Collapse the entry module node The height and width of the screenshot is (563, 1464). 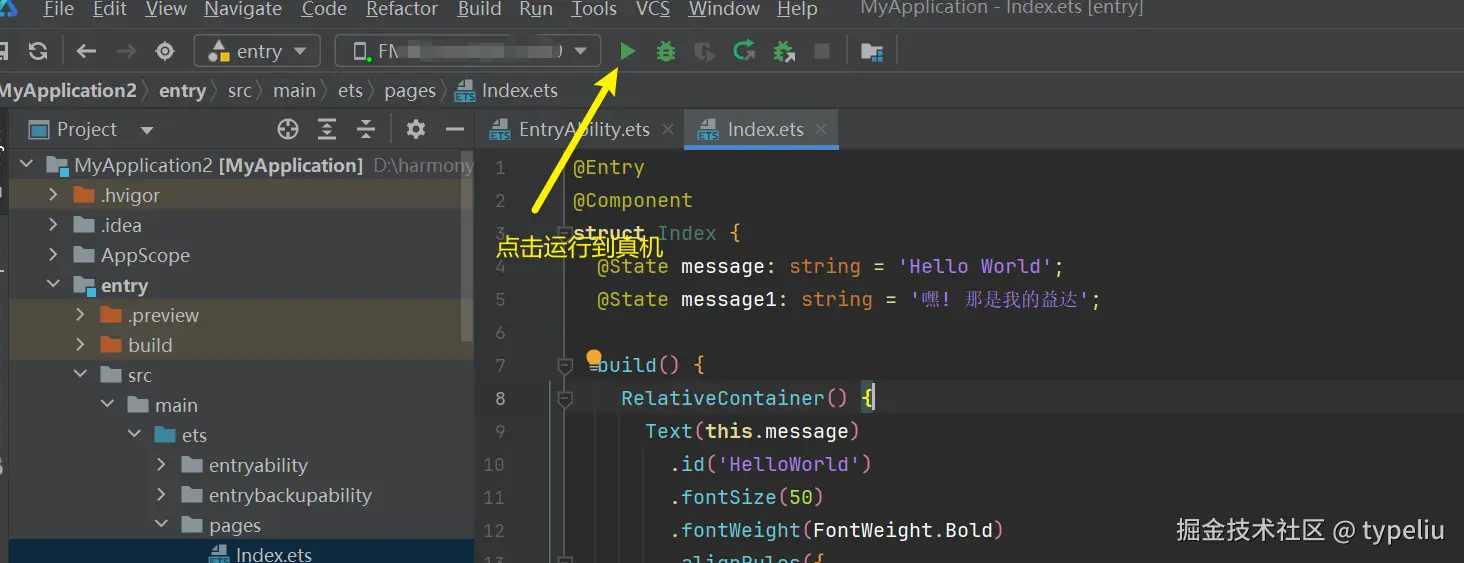(53, 285)
